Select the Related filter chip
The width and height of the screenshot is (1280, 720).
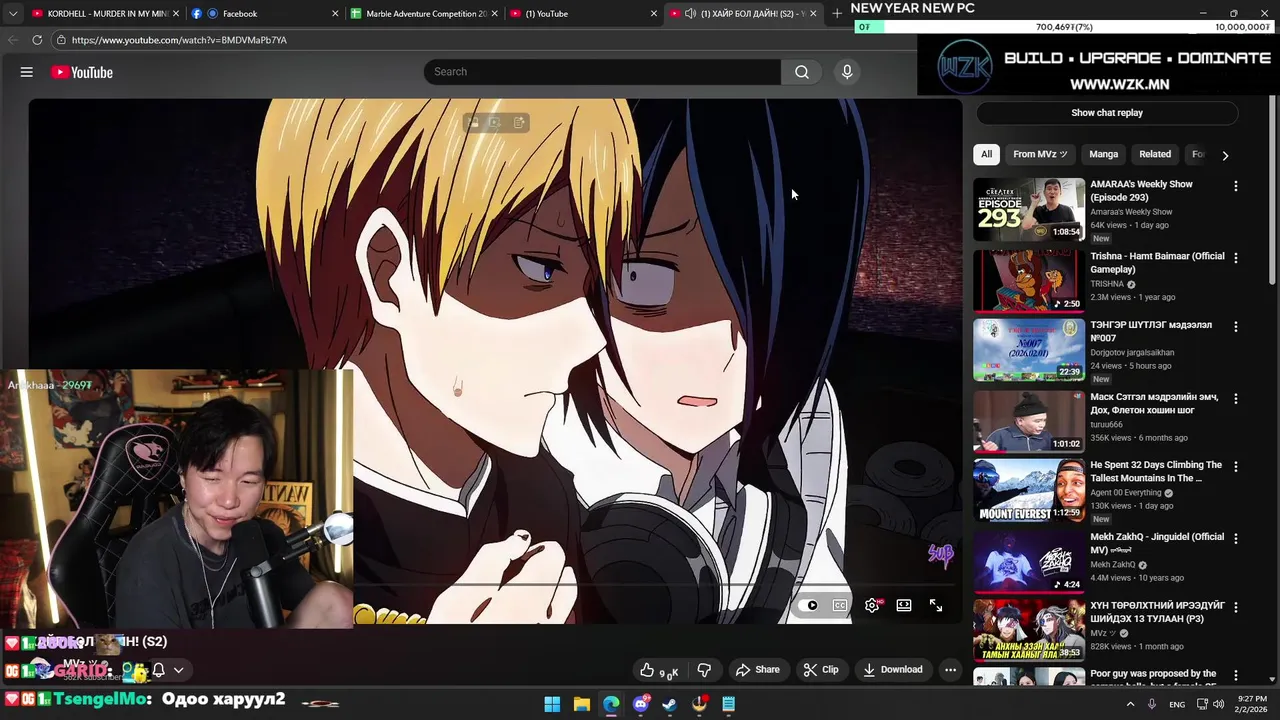1155,154
